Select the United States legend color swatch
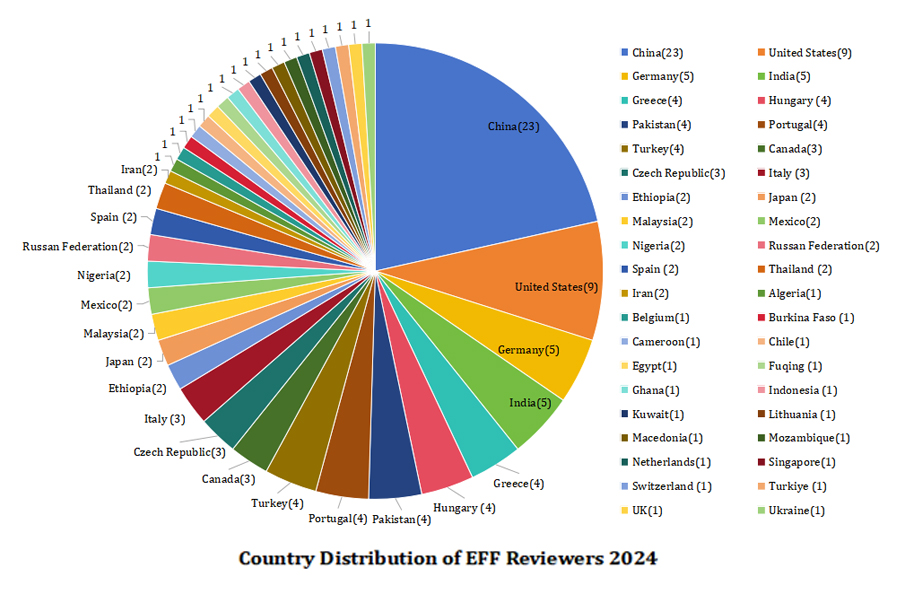This screenshot has width=901, height=594. coord(761,53)
